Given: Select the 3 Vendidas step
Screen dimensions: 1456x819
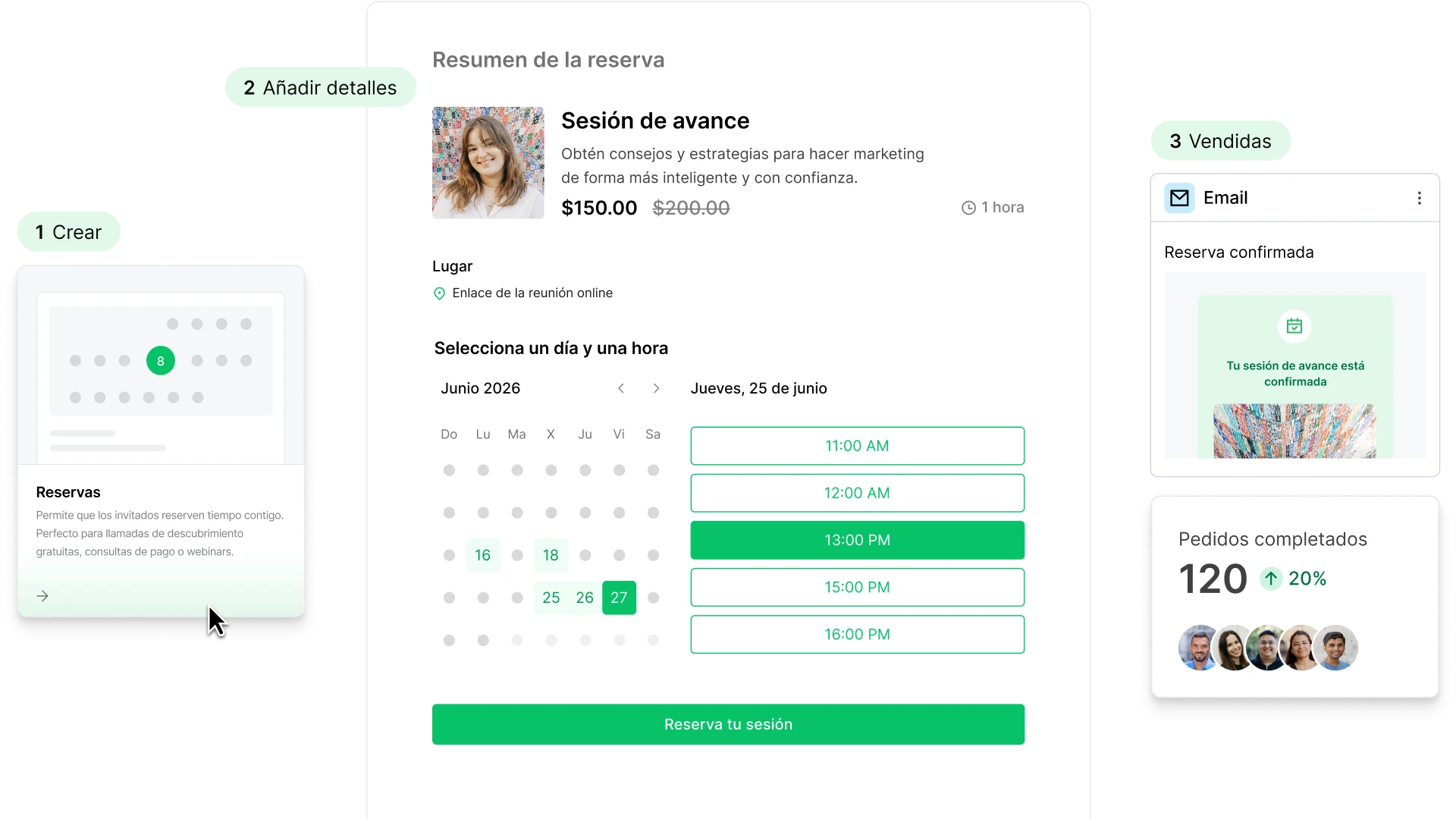Looking at the screenshot, I should tap(1220, 141).
